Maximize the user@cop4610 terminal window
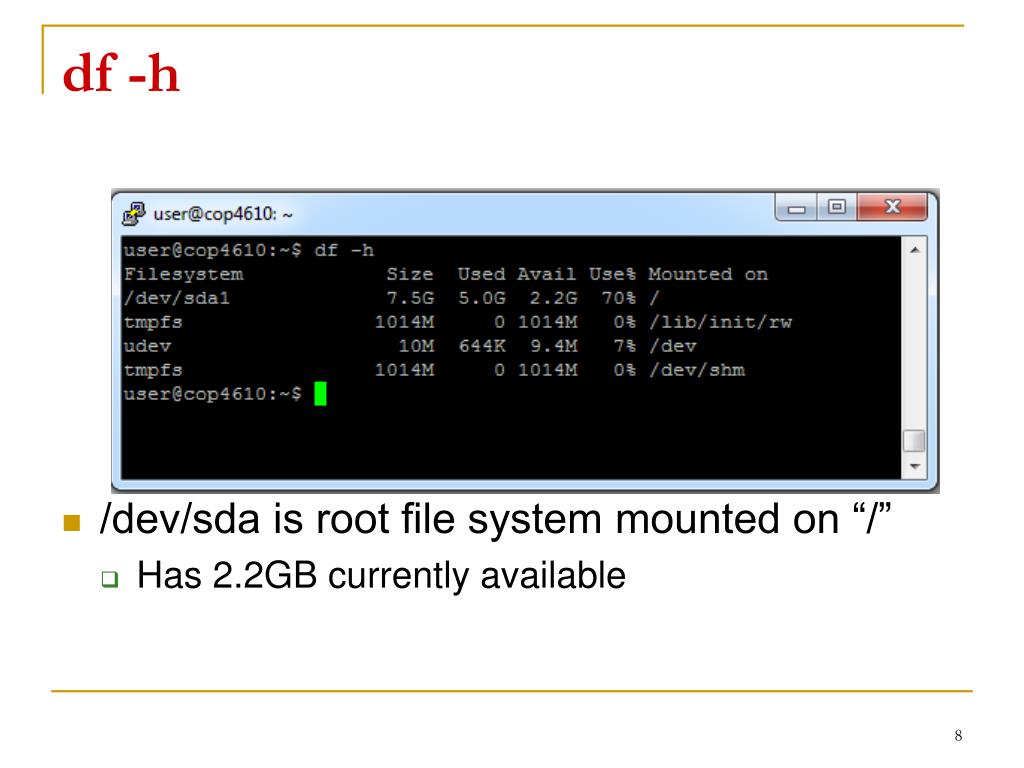This screenshot has width=1024, height=768. [x=837, y=208]
